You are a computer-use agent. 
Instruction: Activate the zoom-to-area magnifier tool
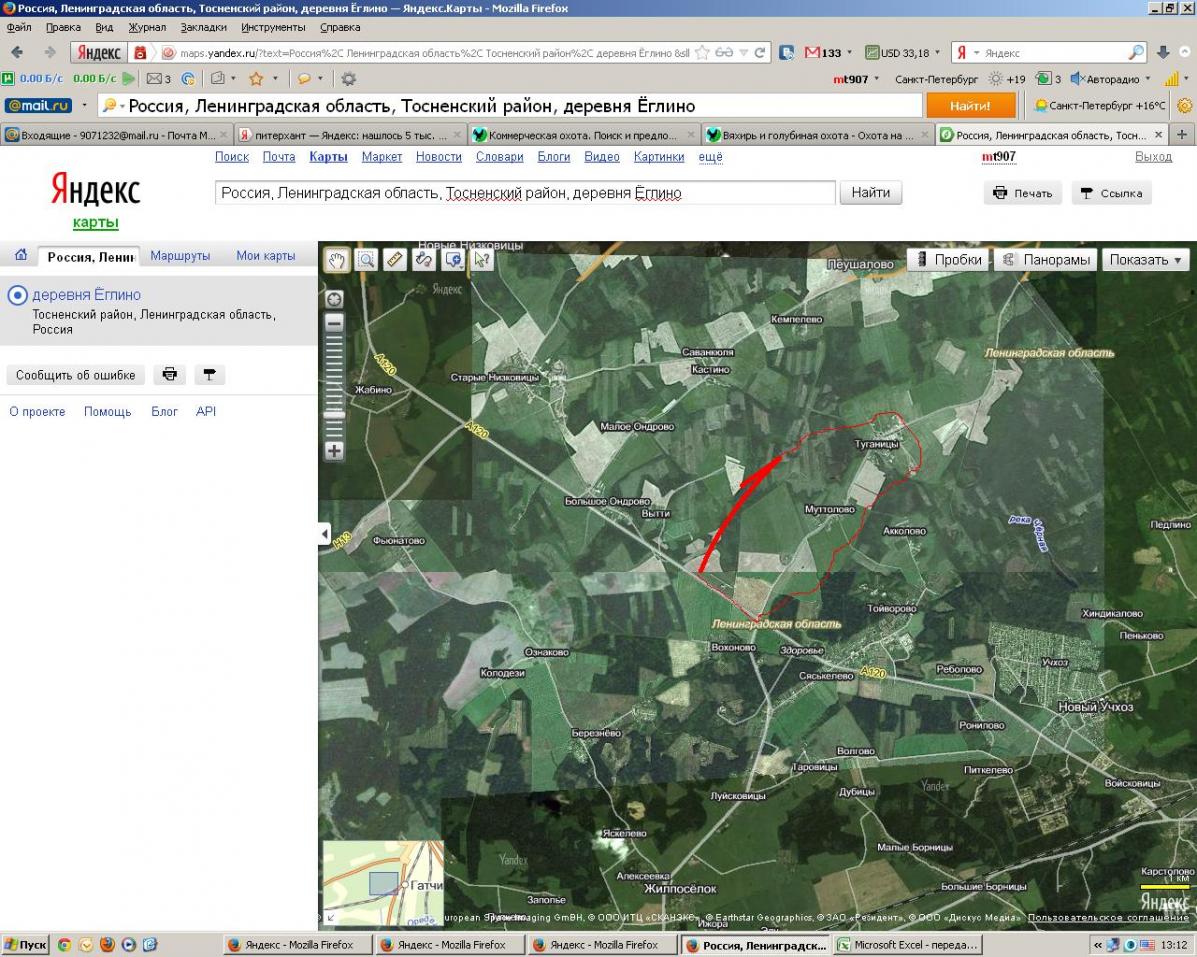coord(367,260)
